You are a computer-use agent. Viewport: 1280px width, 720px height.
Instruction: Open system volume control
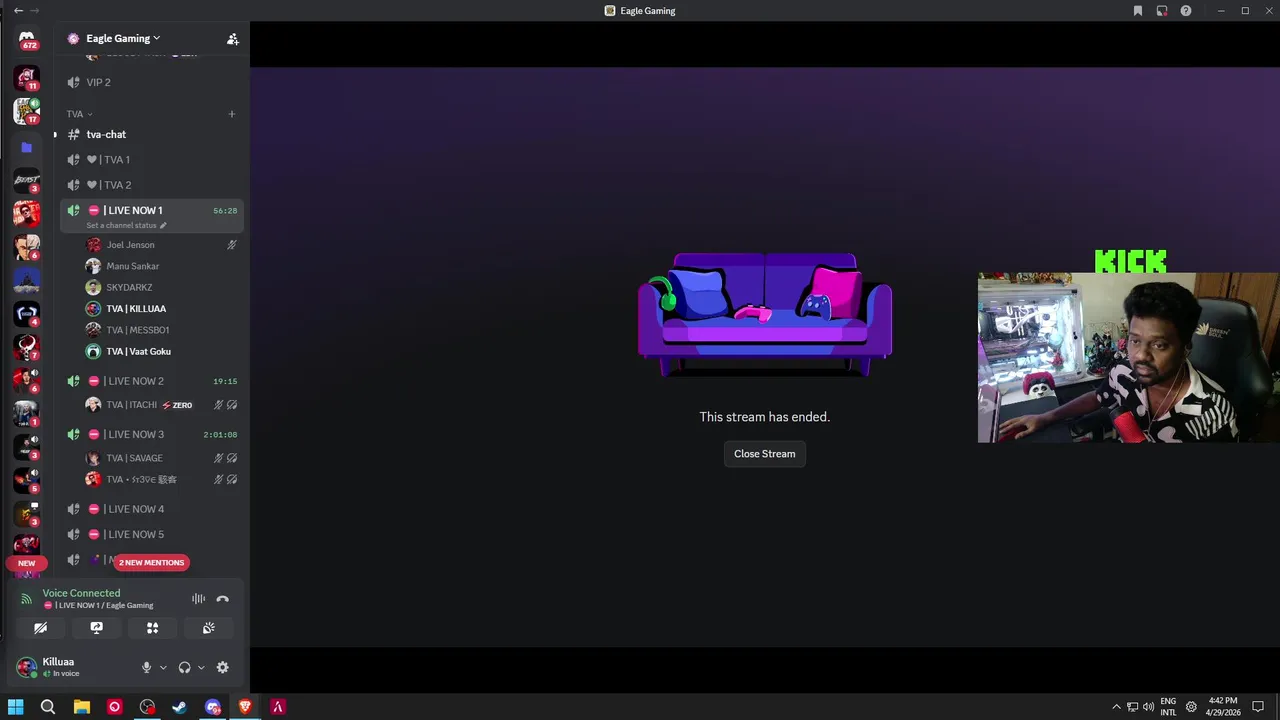click(x=1148, y=707)
